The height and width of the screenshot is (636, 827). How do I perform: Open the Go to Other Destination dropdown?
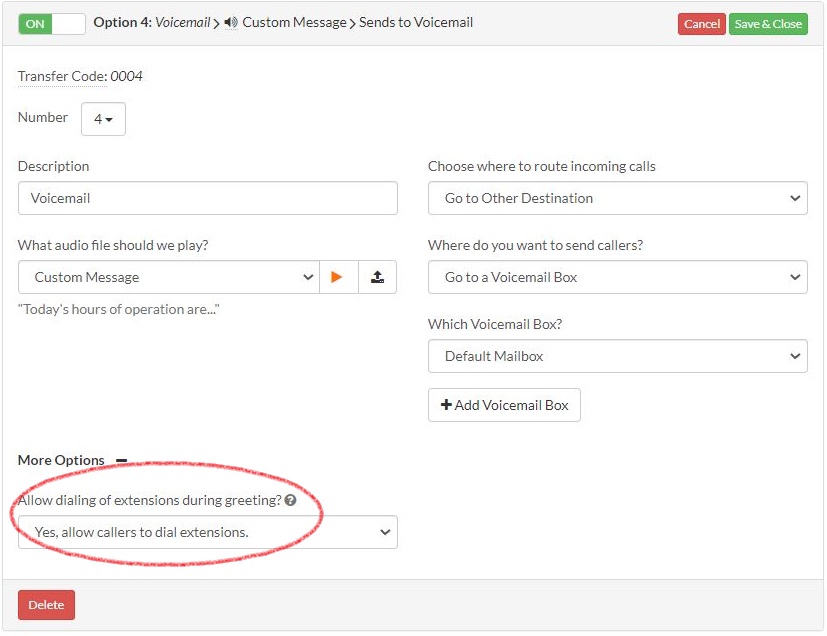[617, 197]
